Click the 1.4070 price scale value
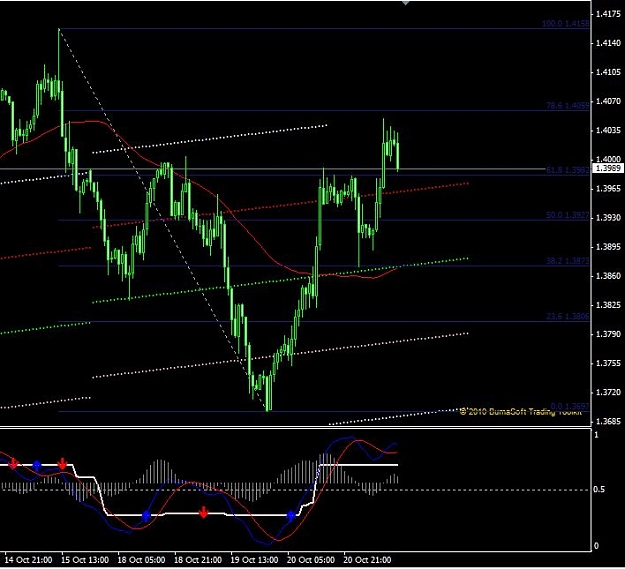This screenshot has width=625, height=569. tap(608, 101)
